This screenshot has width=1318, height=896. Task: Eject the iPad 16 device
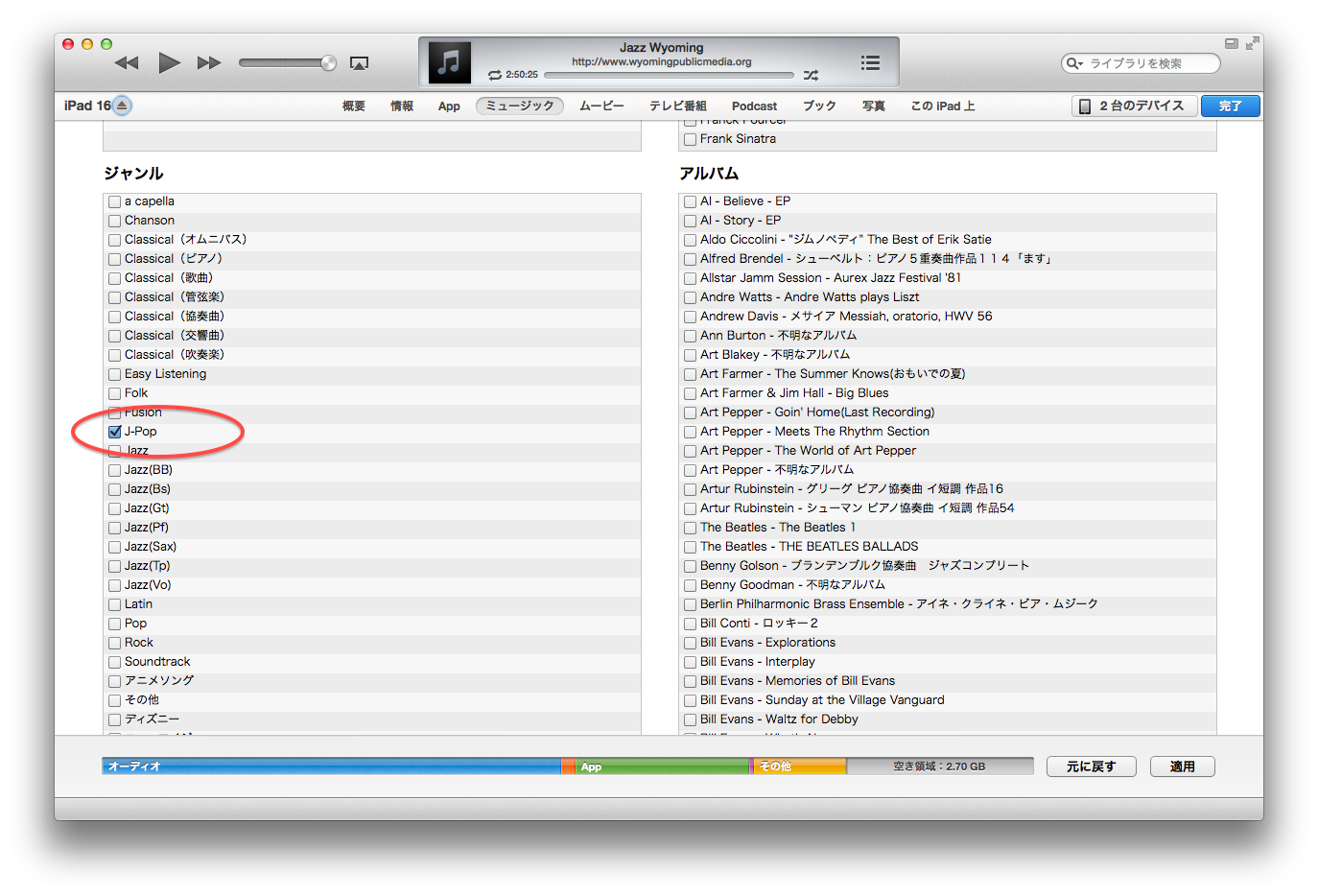(122, 106)
